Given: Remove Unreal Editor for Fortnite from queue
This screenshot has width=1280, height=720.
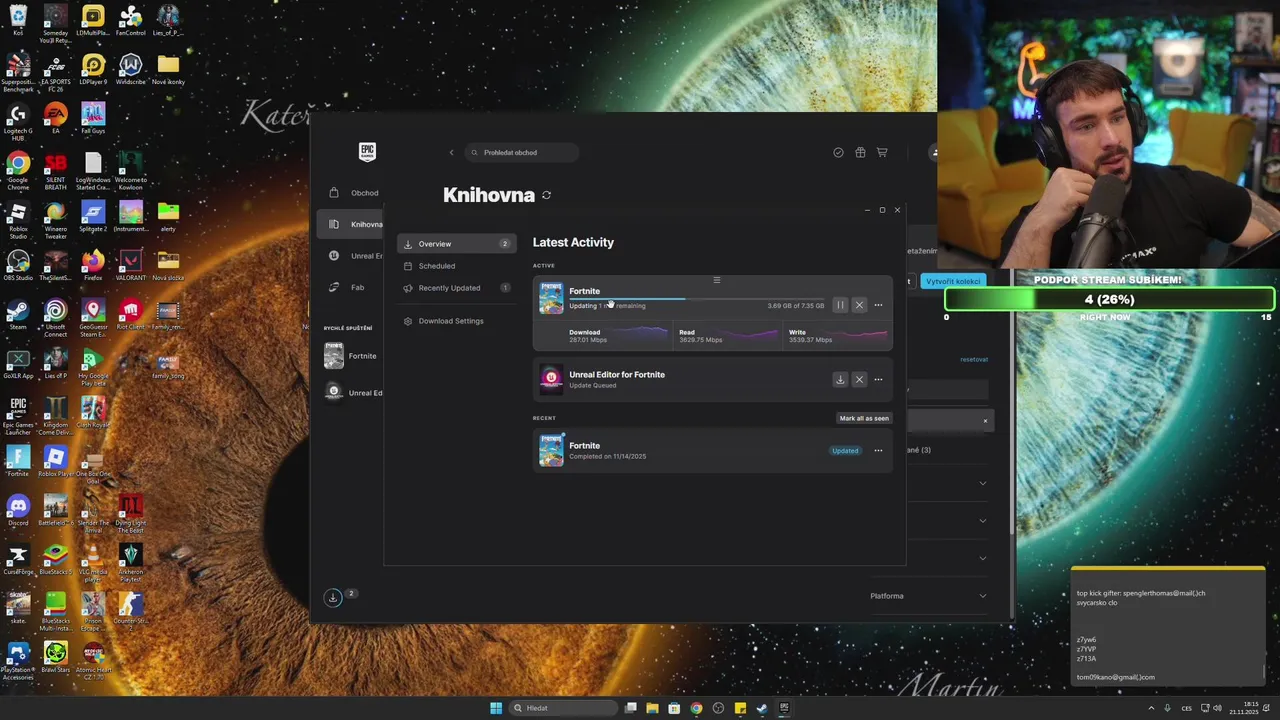Looking at the screenshot, I should coord(859,379).
